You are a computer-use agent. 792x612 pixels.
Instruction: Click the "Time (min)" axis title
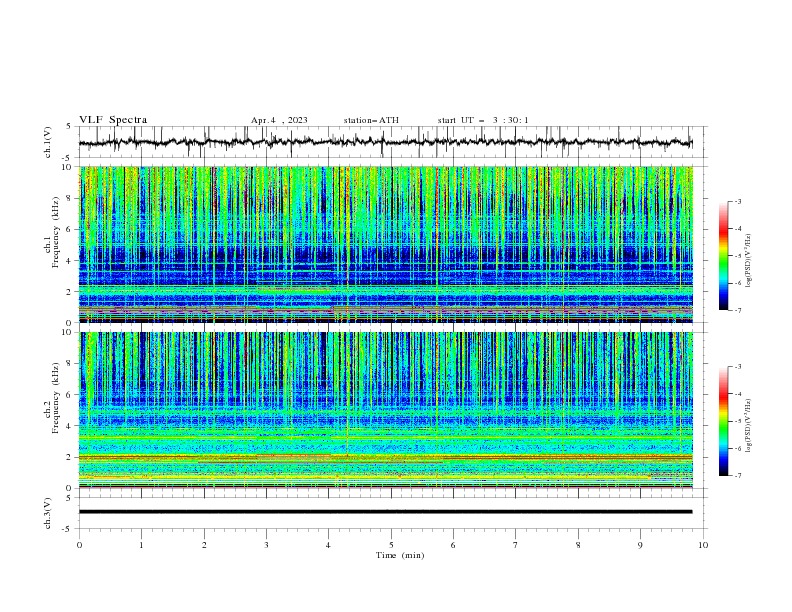(x=400, y=555)
